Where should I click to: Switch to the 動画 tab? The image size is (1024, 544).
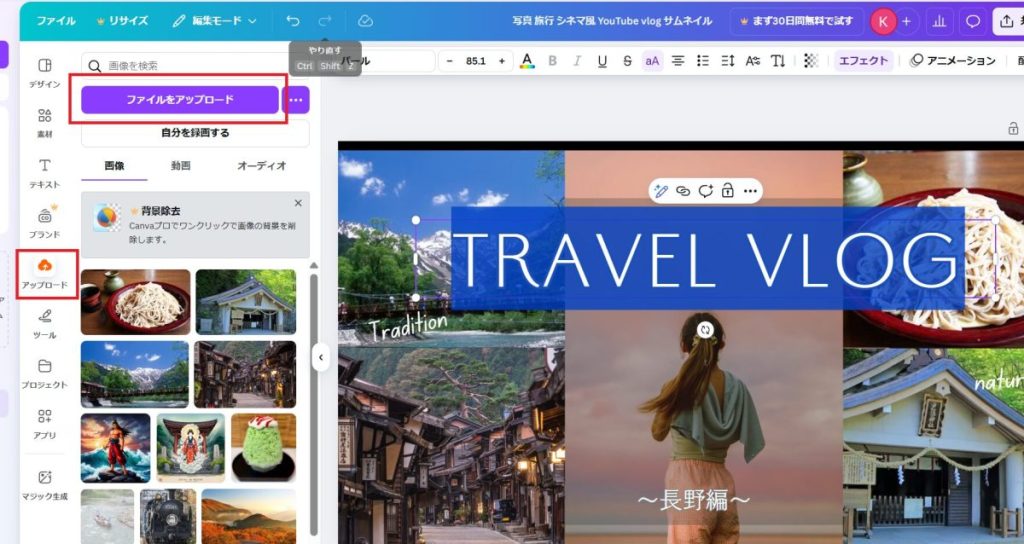click(x=181, y=166)
